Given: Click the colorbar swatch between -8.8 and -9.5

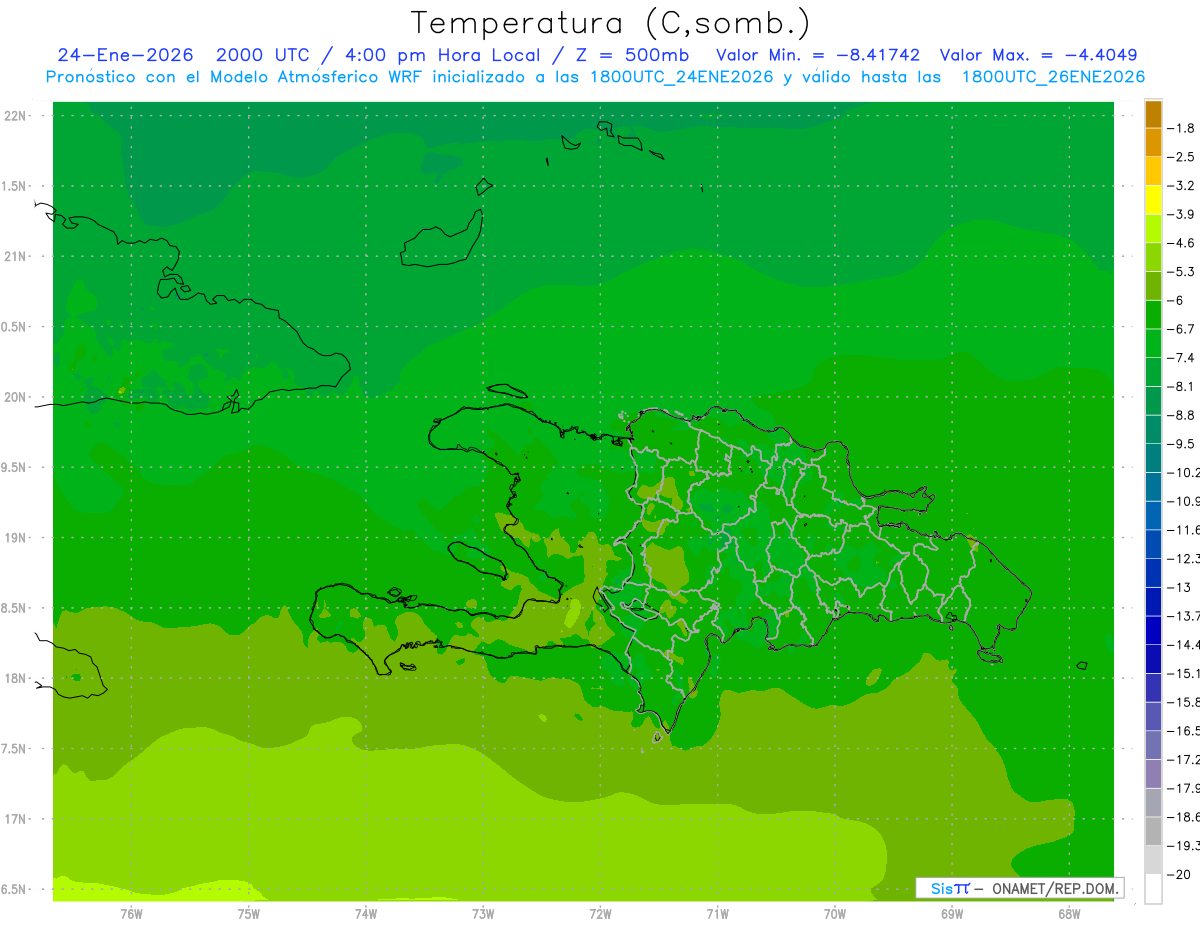Looking at the screenshot, I should pos(1153,430).
